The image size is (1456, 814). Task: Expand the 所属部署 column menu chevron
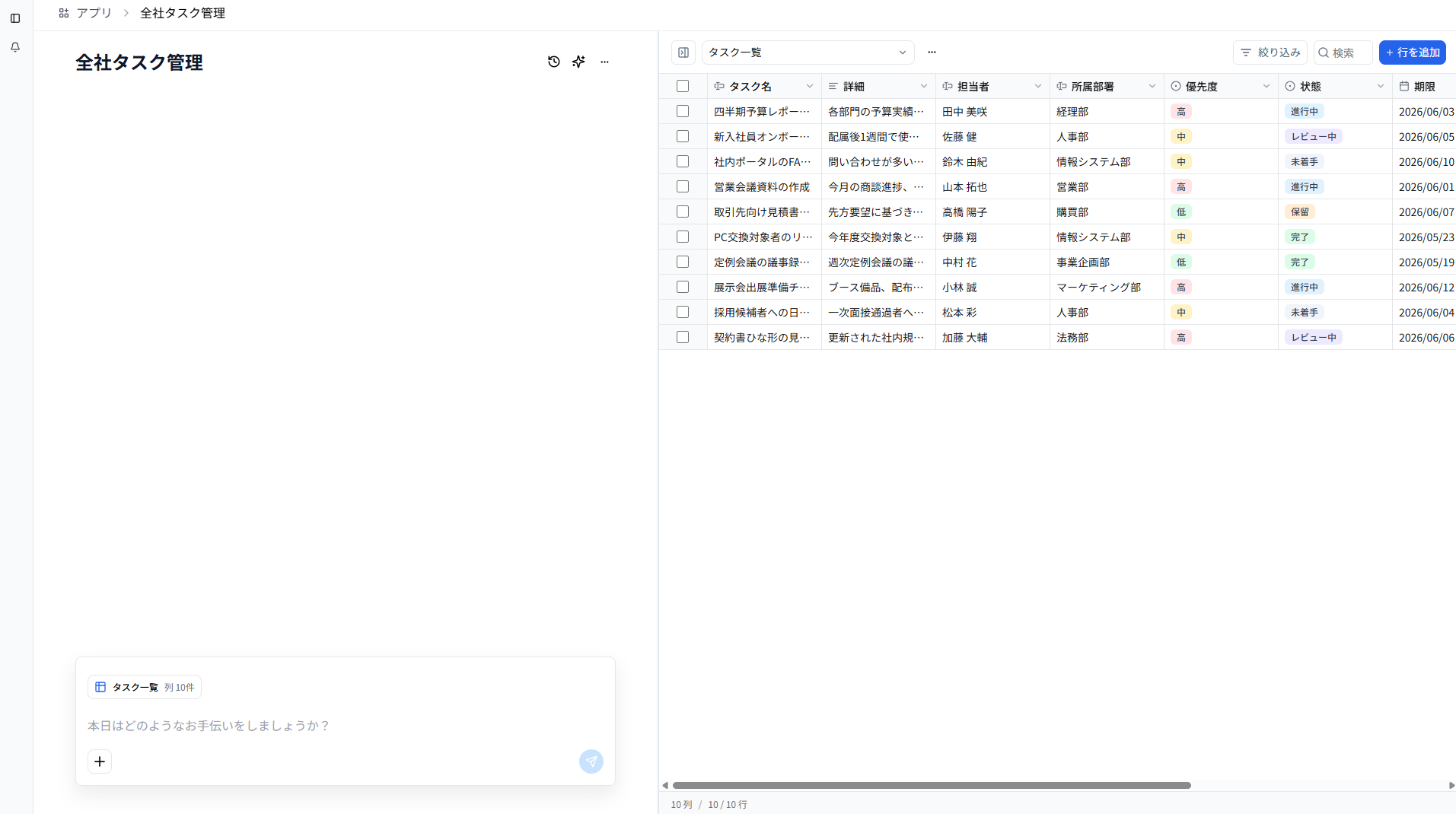pyautogui.click(x=1152, y=86)
